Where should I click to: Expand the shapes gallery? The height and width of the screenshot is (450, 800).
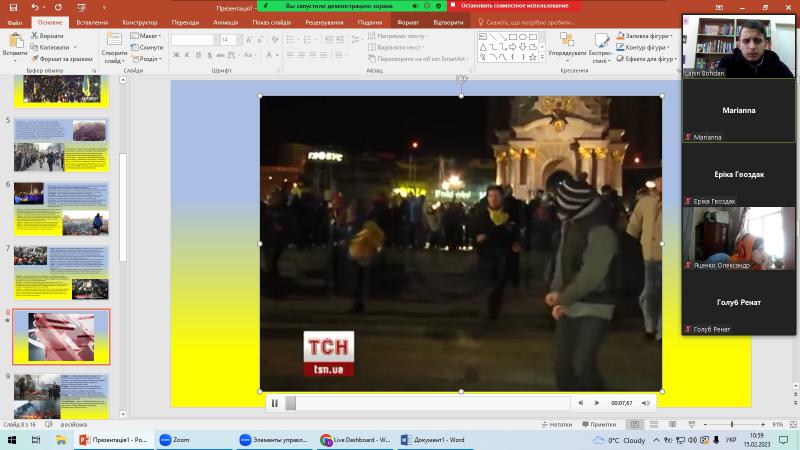click(542, 58)
